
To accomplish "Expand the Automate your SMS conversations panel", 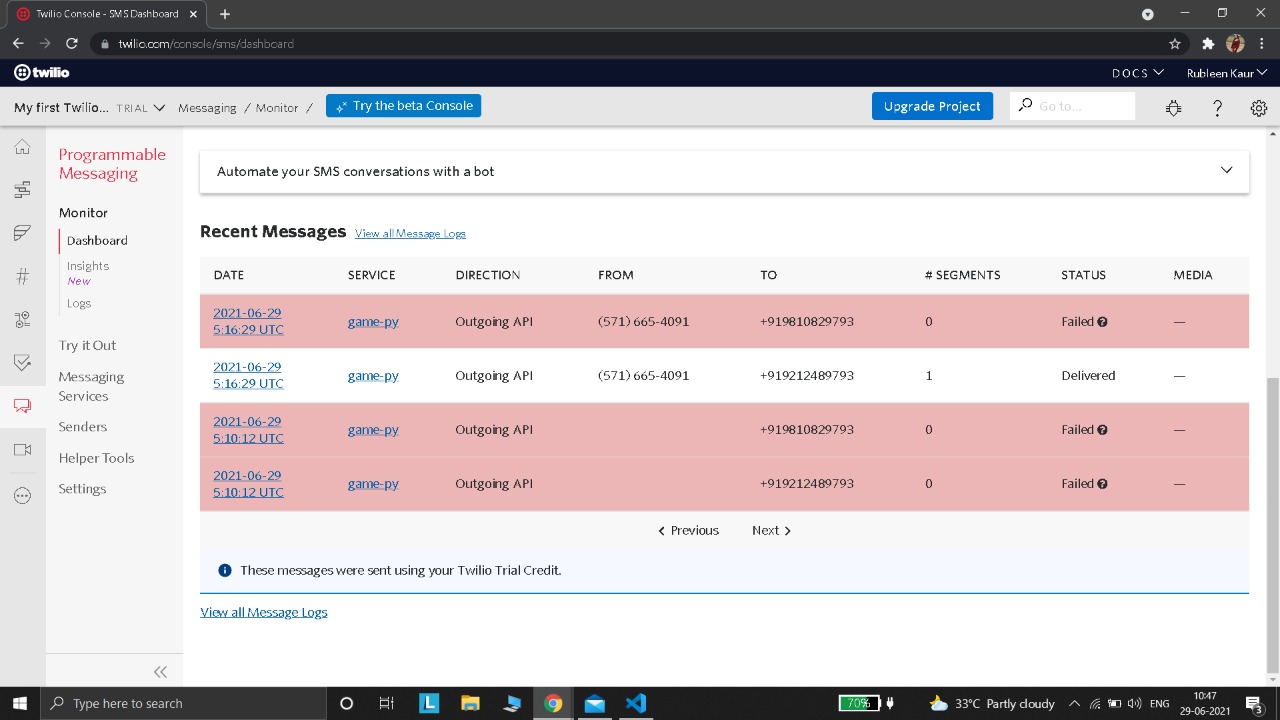I will (725, 171).
